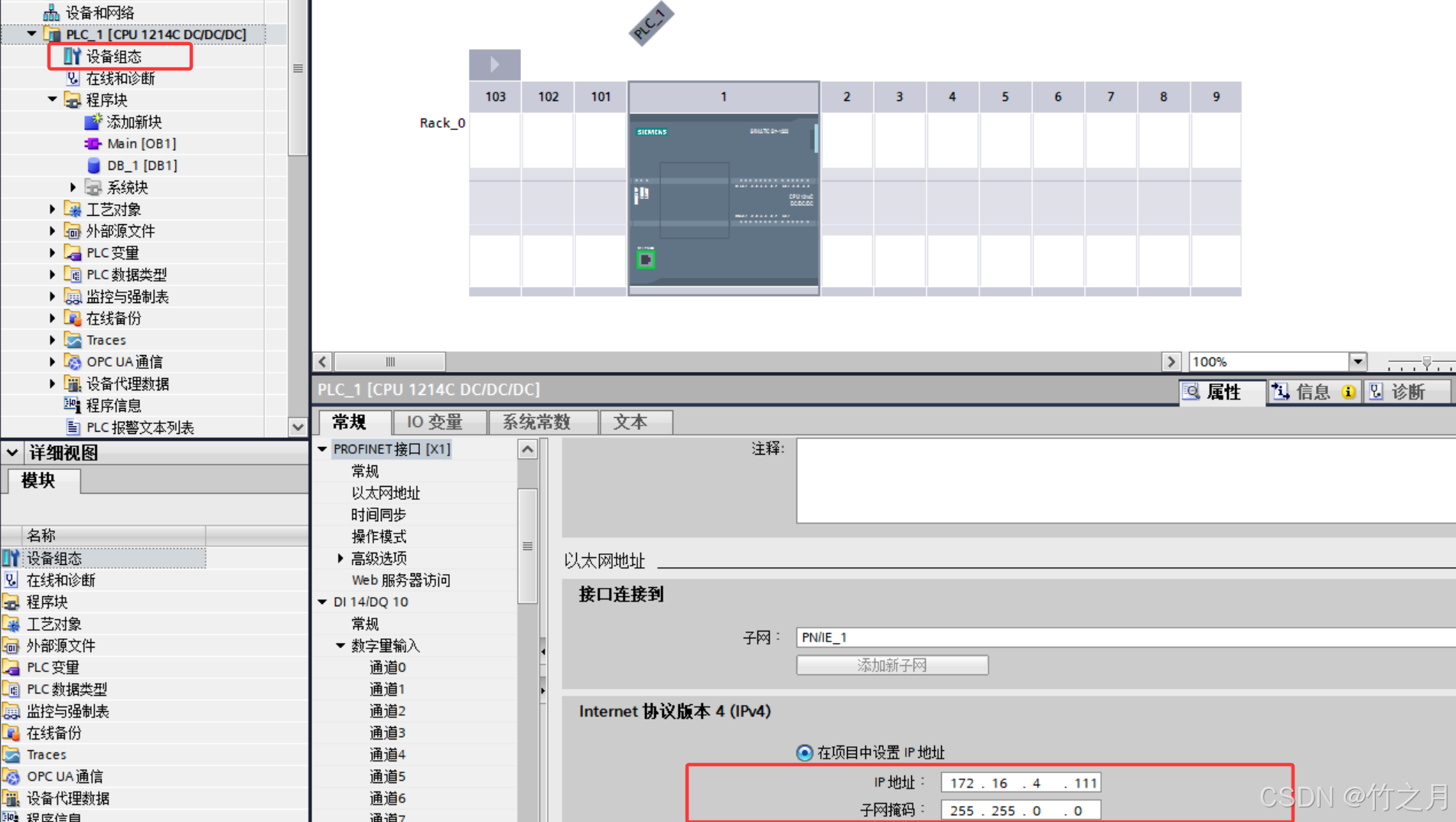Select 监控与强制表 icon in detail view list

pyautogui.click(x=11, y=711)
